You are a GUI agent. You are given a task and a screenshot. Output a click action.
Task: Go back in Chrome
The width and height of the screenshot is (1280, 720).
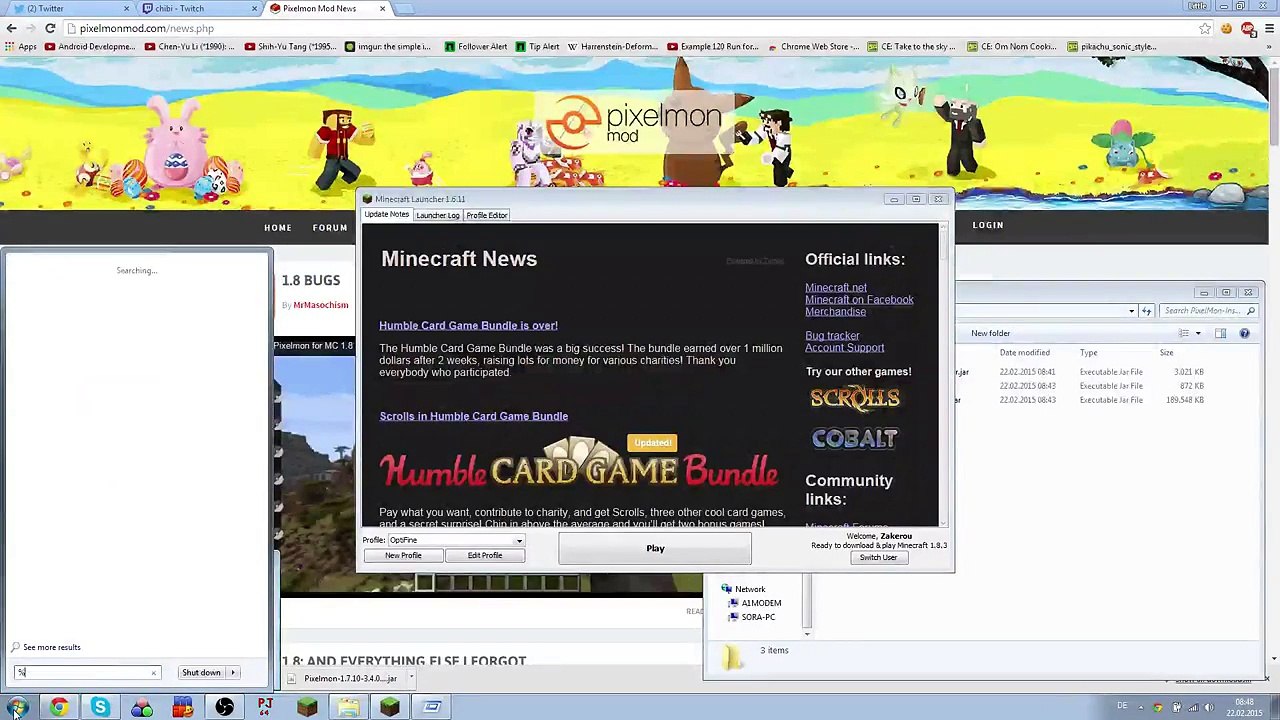coord(11,28)
